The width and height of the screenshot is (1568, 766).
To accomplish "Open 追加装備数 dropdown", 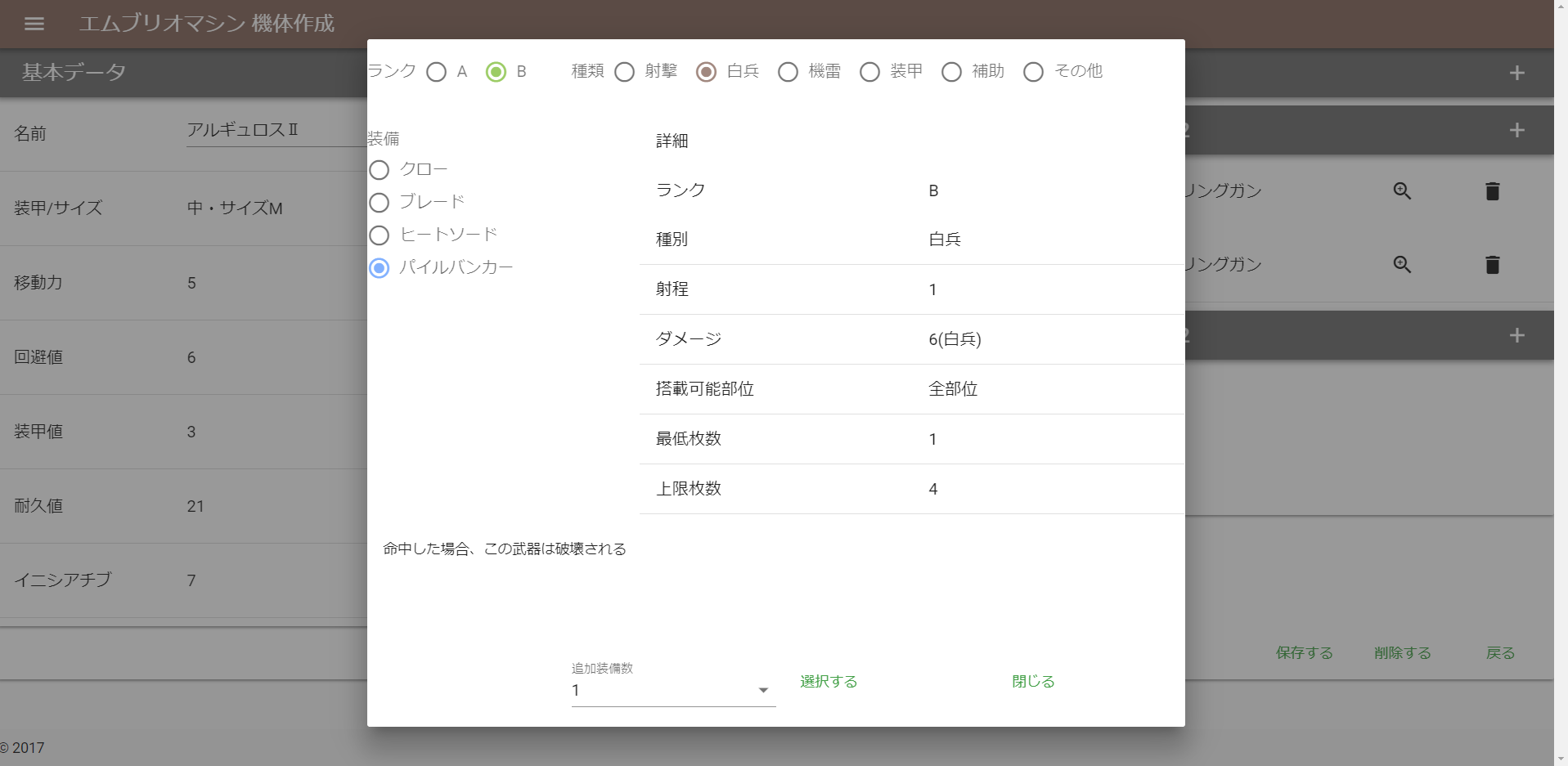I will 673,690.
